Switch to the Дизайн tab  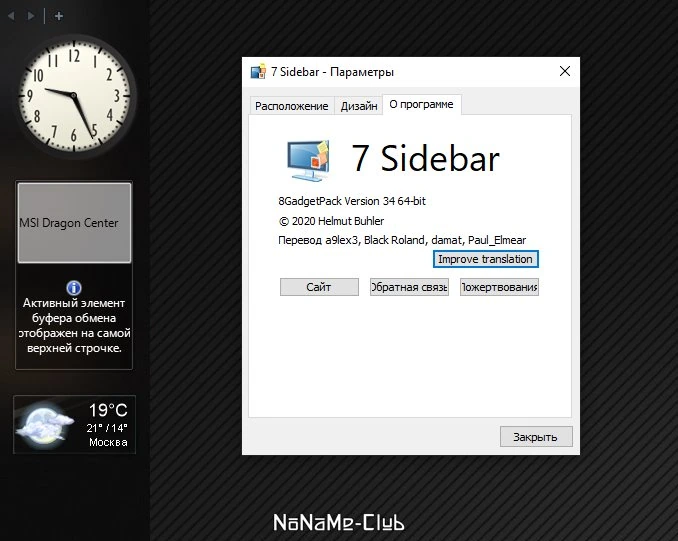point(359,106)
